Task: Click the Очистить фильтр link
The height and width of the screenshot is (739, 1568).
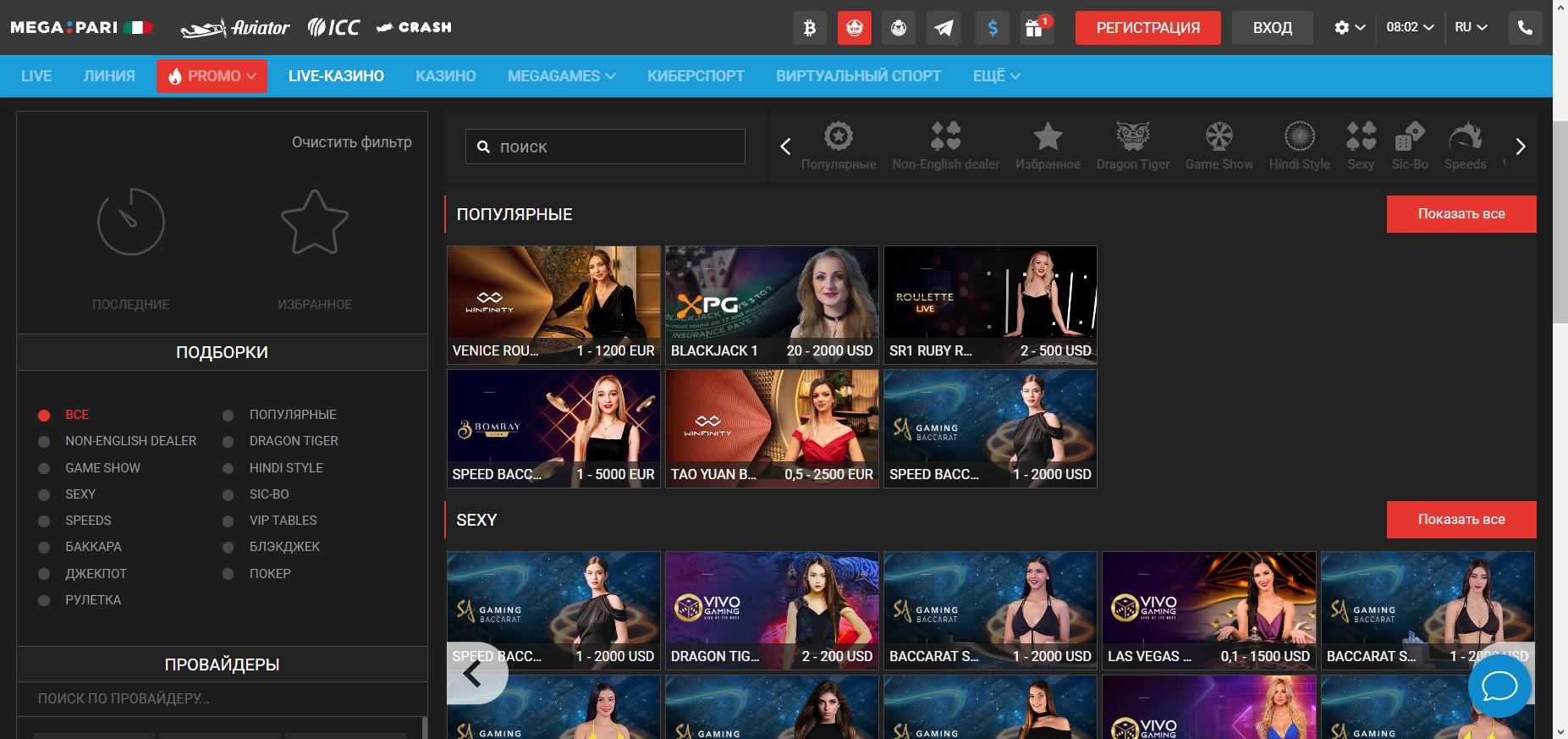Action: [352, 142]
